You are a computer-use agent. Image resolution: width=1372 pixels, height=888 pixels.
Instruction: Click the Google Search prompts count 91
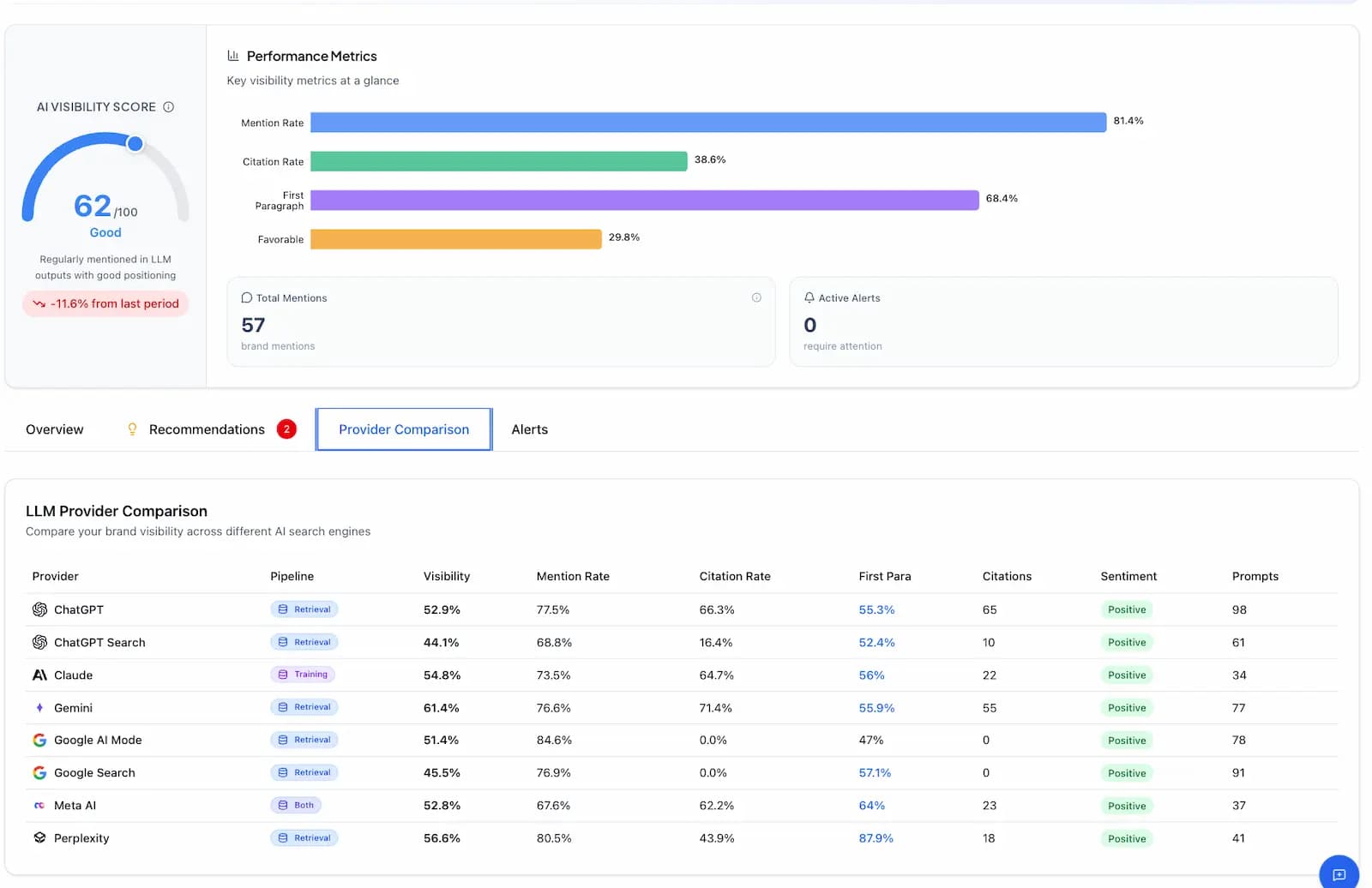click(x=1238, y=773)
